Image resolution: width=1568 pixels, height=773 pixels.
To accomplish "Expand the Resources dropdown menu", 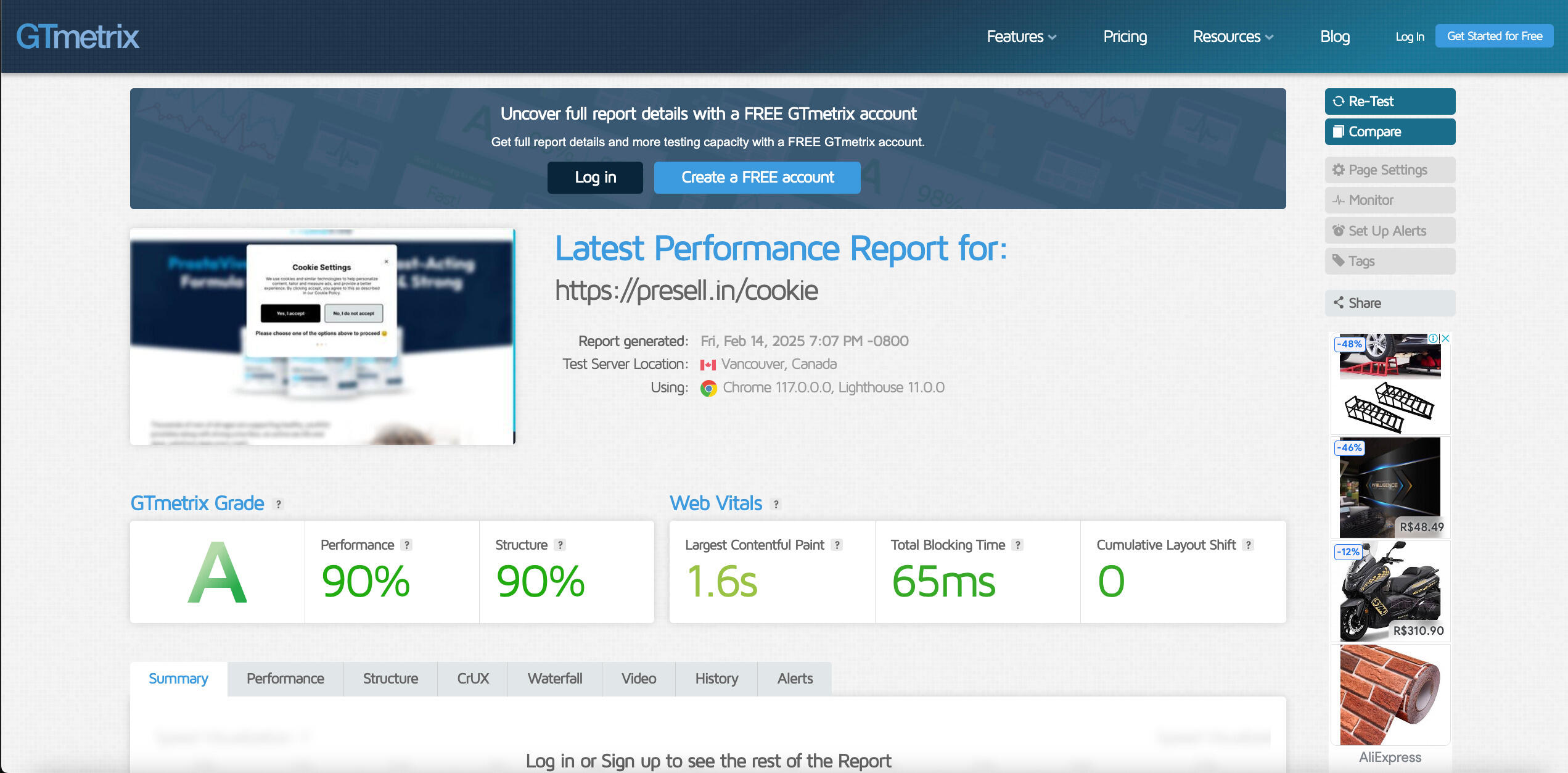I will [x=1233, y=36].
